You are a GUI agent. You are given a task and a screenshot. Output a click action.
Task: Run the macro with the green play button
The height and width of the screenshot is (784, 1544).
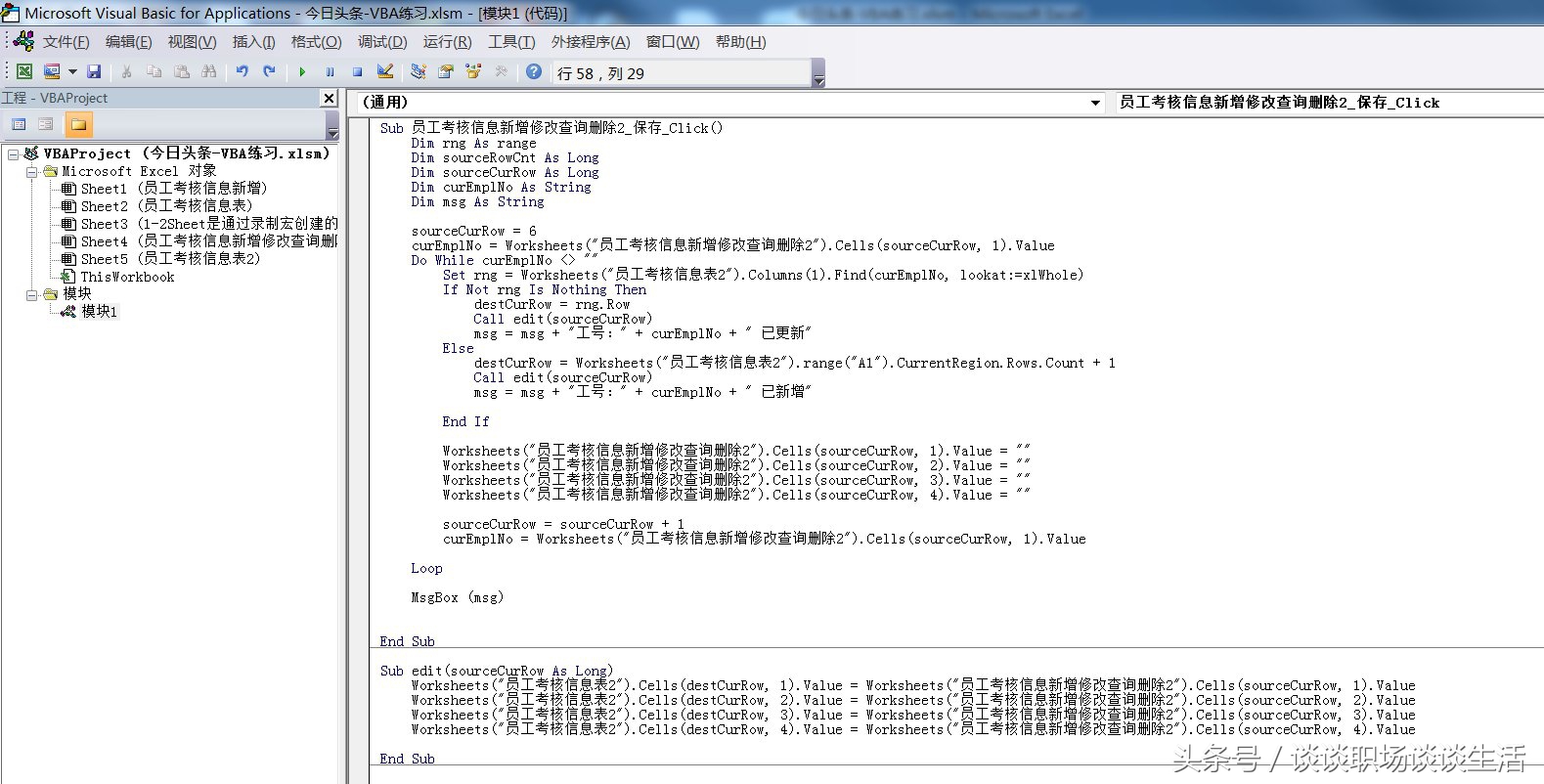[302, 71]
